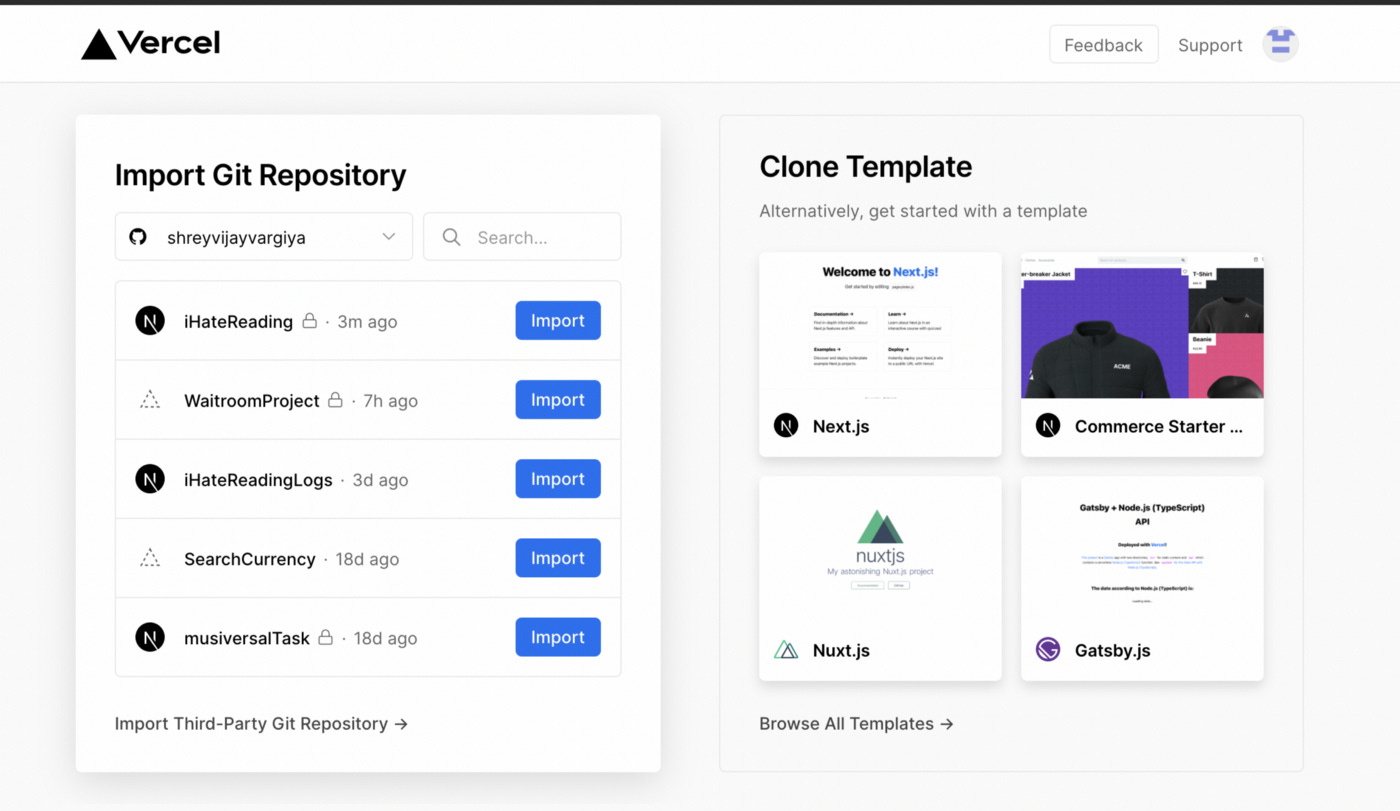Image resolution: width=1400 pixels, height=811 pixels.
Task: Select the Next.js template preview thumbnail
Action: pos(880,325)
